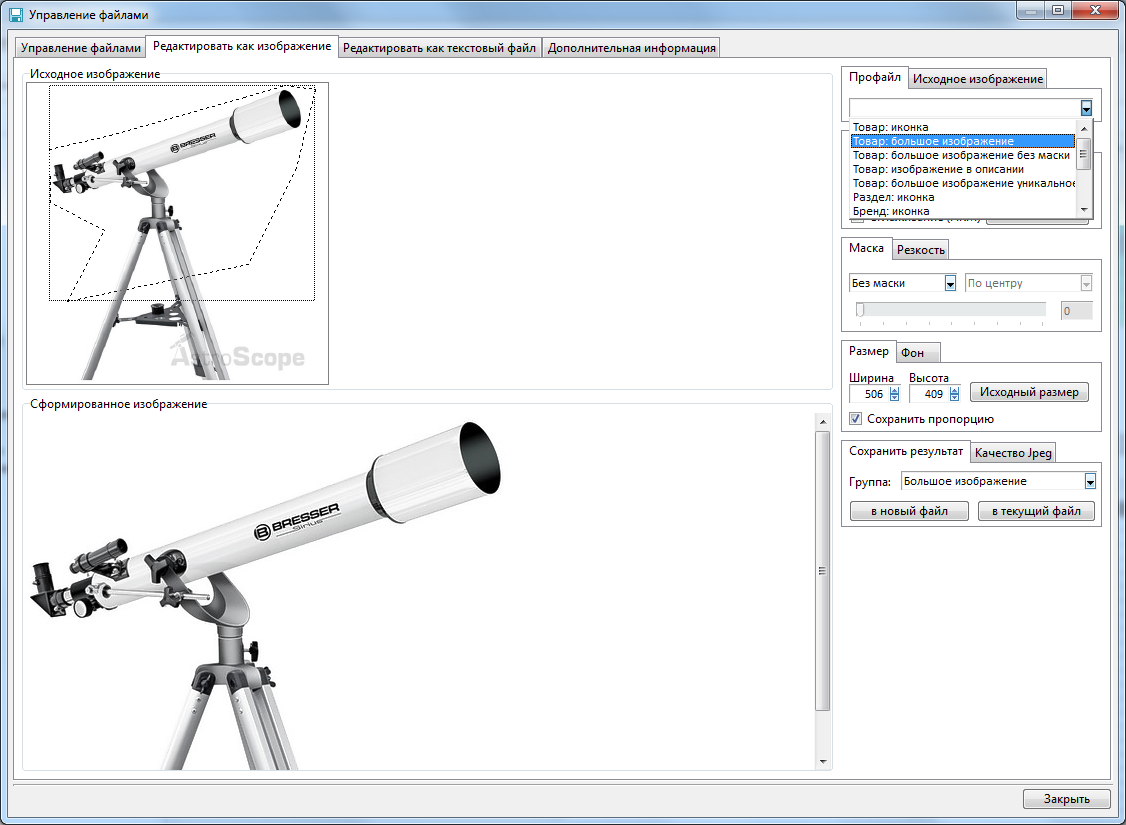Image resolution: width=1126 pixels, height=825 pixels.
Task: Choose Товар: иконка from list
Action: click(962, 127)
